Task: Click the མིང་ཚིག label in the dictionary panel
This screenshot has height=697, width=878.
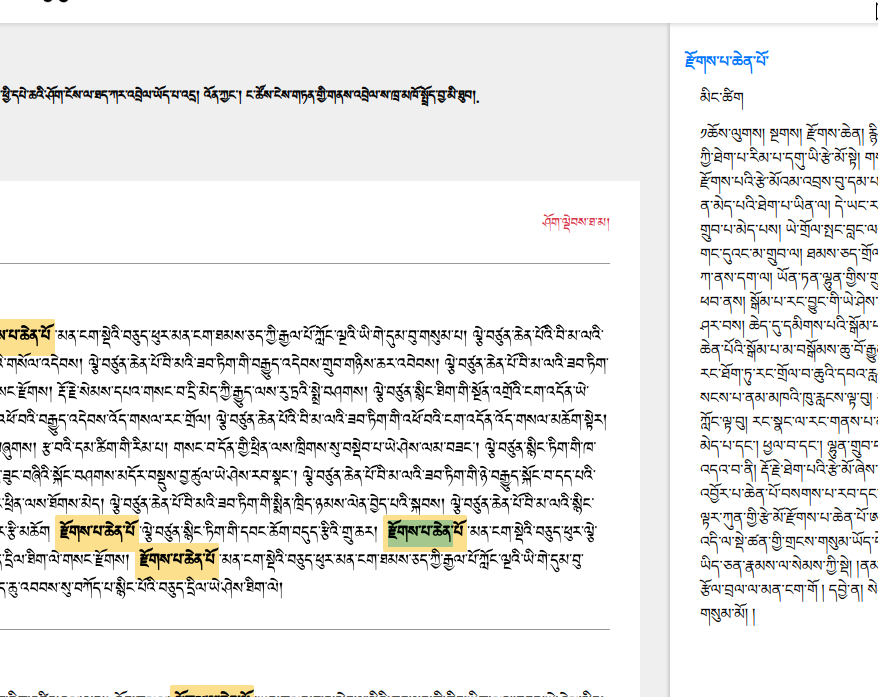Action: (x=722, y=97)
